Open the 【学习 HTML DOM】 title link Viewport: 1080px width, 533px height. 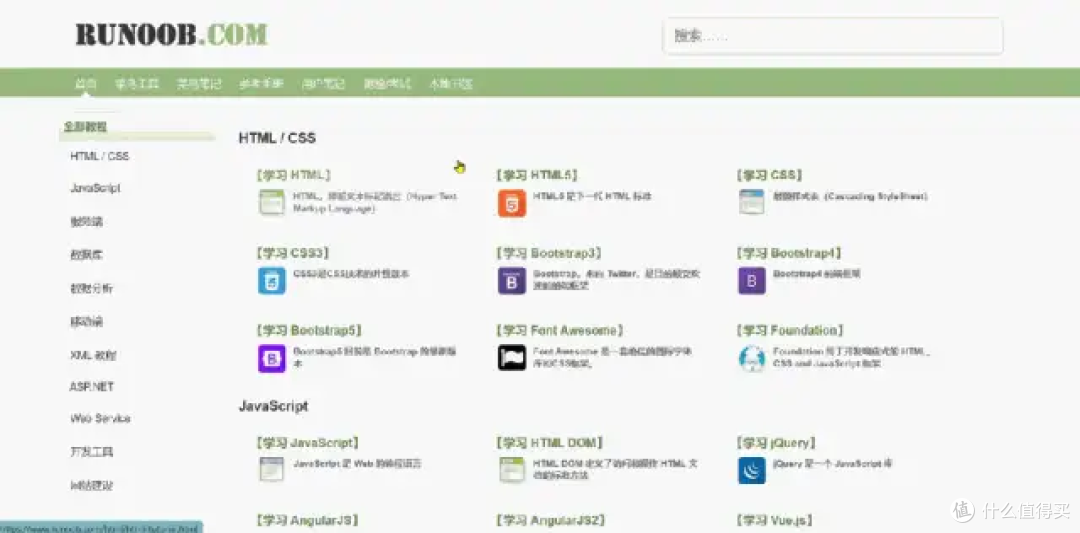pos(550,443)
